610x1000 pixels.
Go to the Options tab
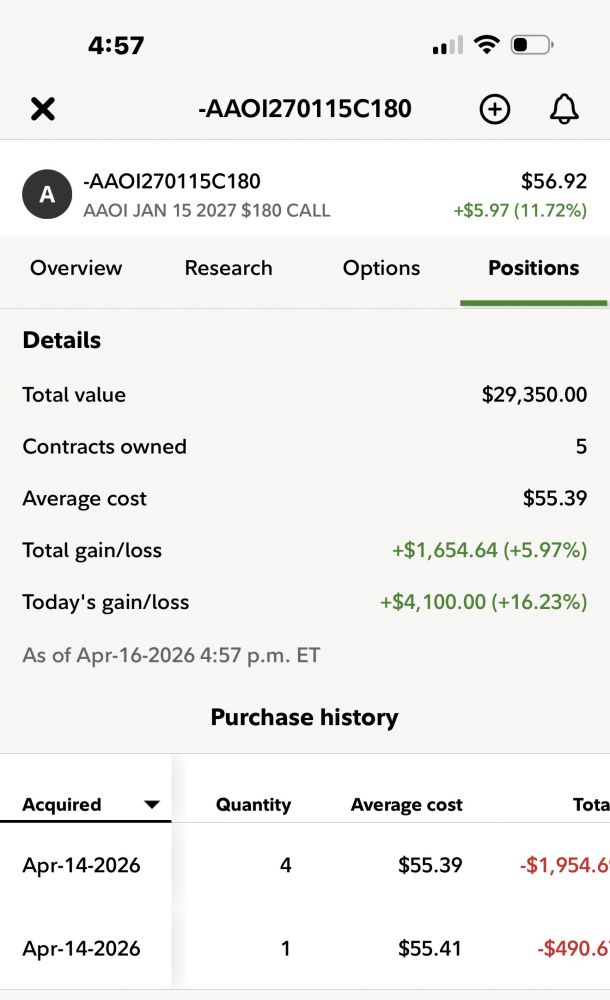click(381, 268)
